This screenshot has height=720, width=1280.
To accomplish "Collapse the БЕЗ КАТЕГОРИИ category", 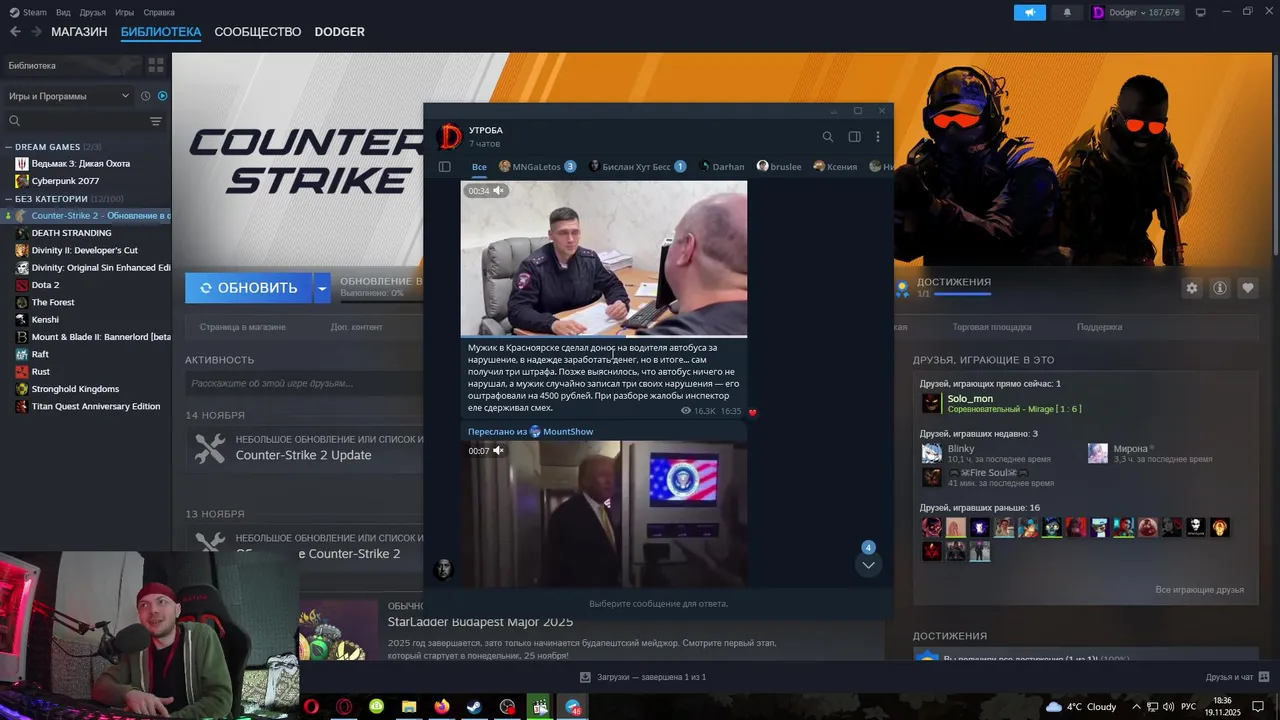I will [x=8, y=199].
